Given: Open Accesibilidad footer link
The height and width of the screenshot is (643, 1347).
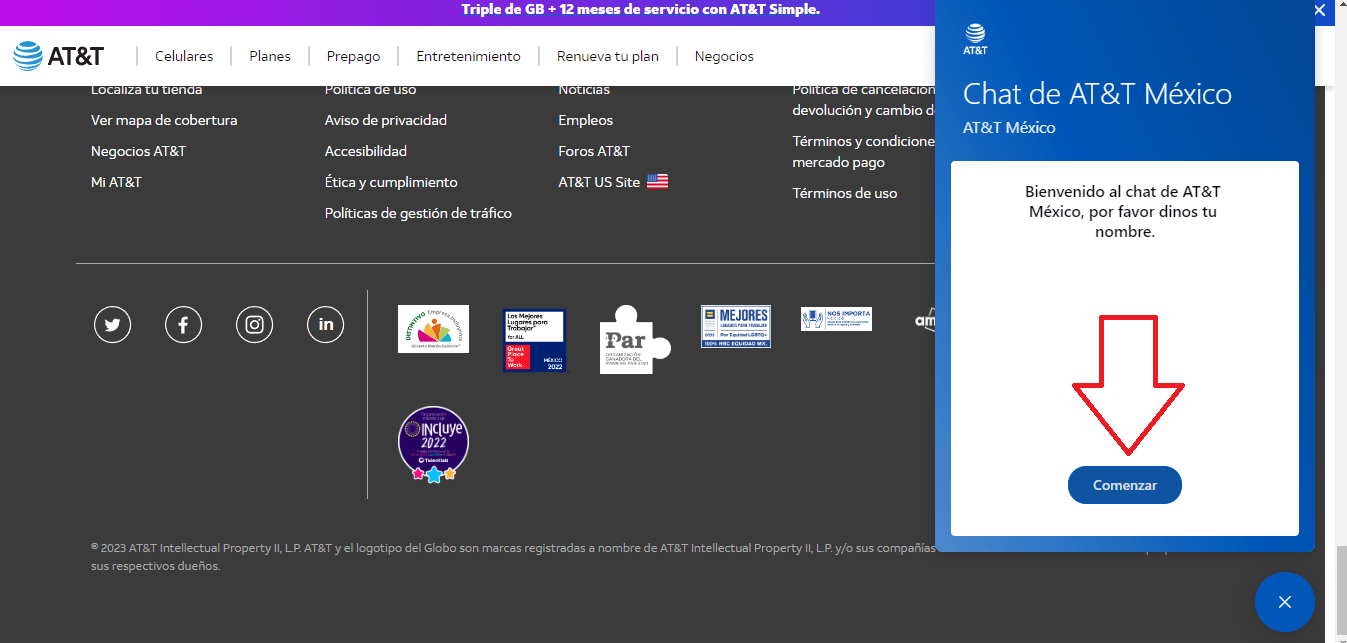Looking at the screenshot, I should tap(366, 151).
